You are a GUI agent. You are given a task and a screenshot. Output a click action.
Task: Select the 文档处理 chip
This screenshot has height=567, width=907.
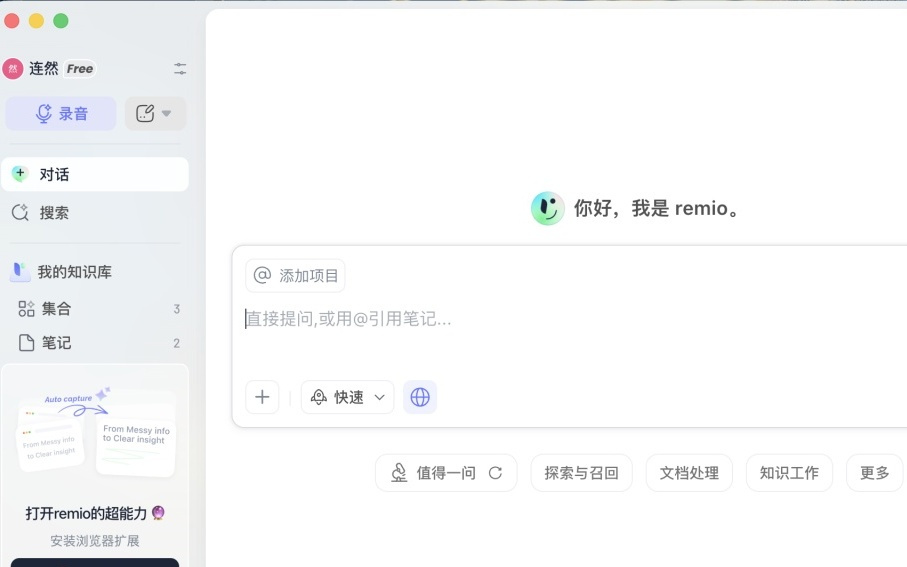coord(689,473)
